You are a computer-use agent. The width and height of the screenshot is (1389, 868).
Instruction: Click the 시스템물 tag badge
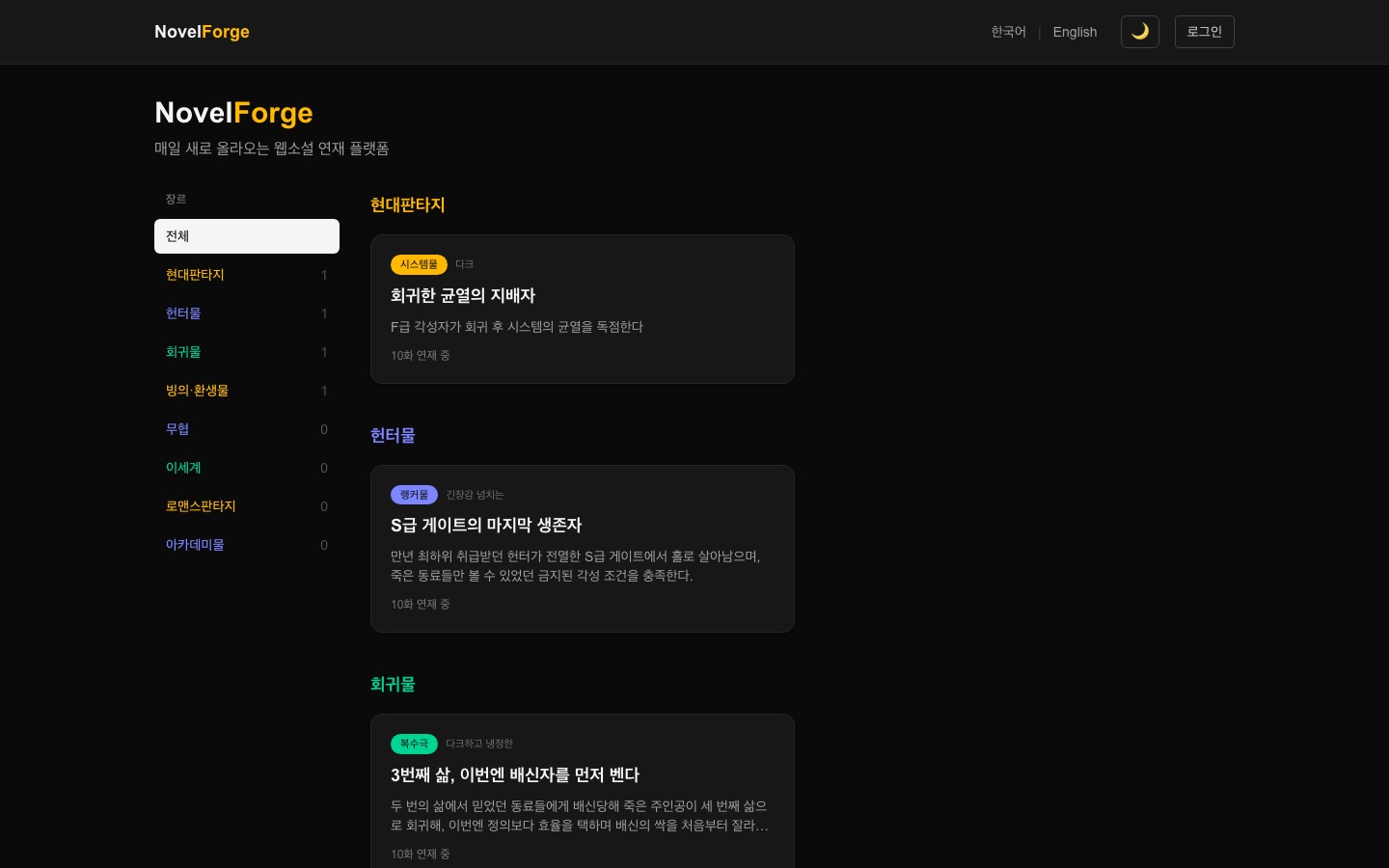pos(419,264)
